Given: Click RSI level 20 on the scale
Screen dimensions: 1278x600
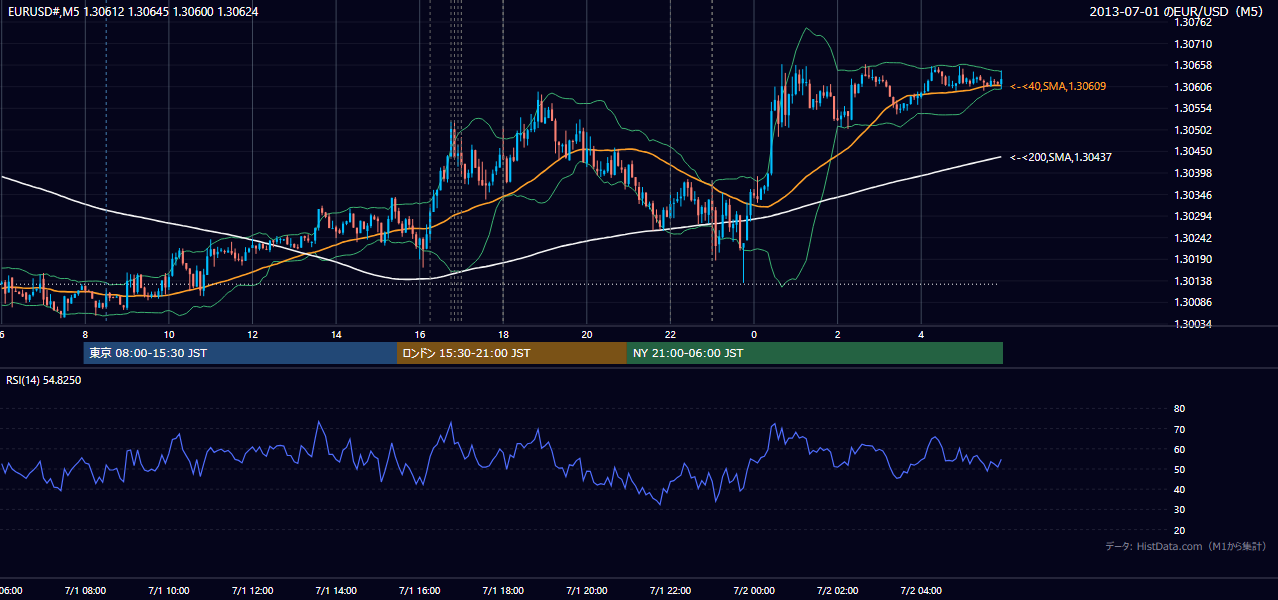Looking at the screenshot, I should 1179,530.
